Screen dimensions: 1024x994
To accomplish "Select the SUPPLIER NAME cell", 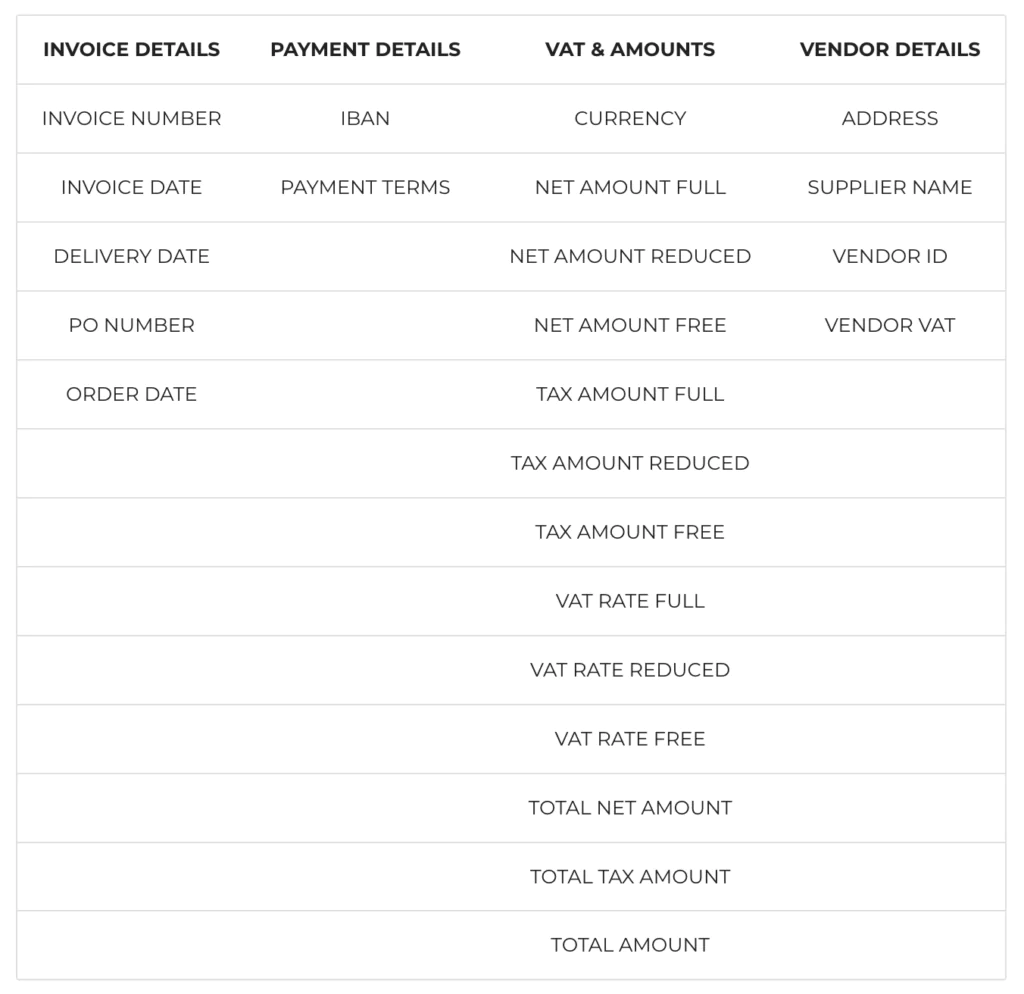I will [x=889, y=187].
